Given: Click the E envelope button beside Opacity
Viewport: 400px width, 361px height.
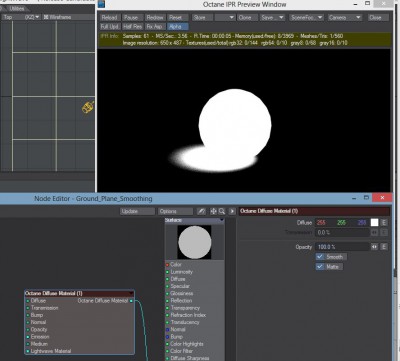Looking at the screenshot, I should [x=384, y=247].
